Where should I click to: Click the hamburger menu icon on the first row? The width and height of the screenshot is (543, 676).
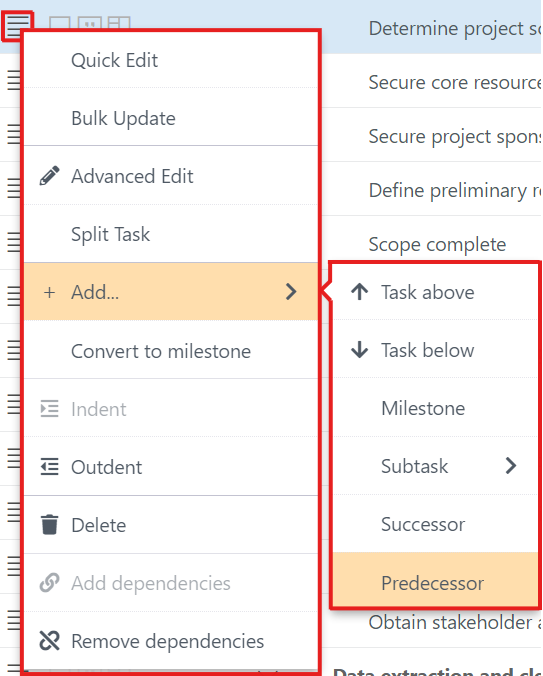[16, 25]
